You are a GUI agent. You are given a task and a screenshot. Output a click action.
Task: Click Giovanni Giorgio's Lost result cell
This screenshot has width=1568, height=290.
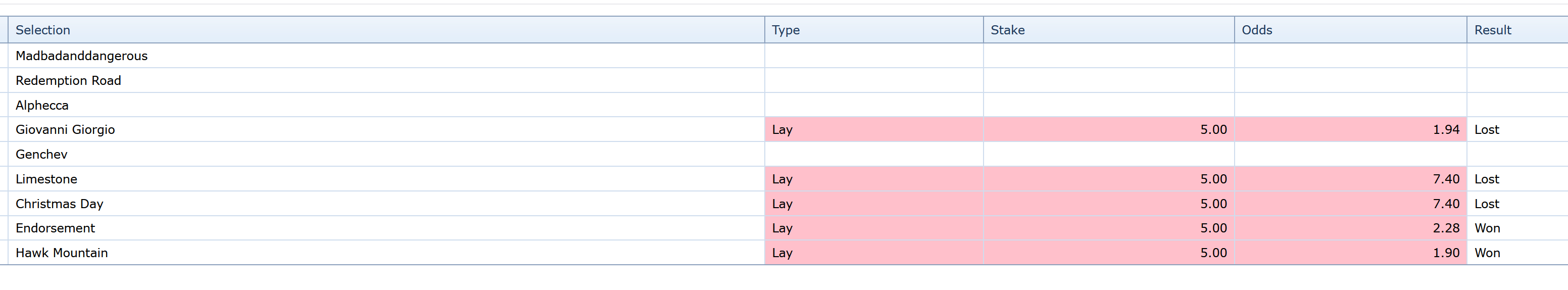[x=1487, y=130]
